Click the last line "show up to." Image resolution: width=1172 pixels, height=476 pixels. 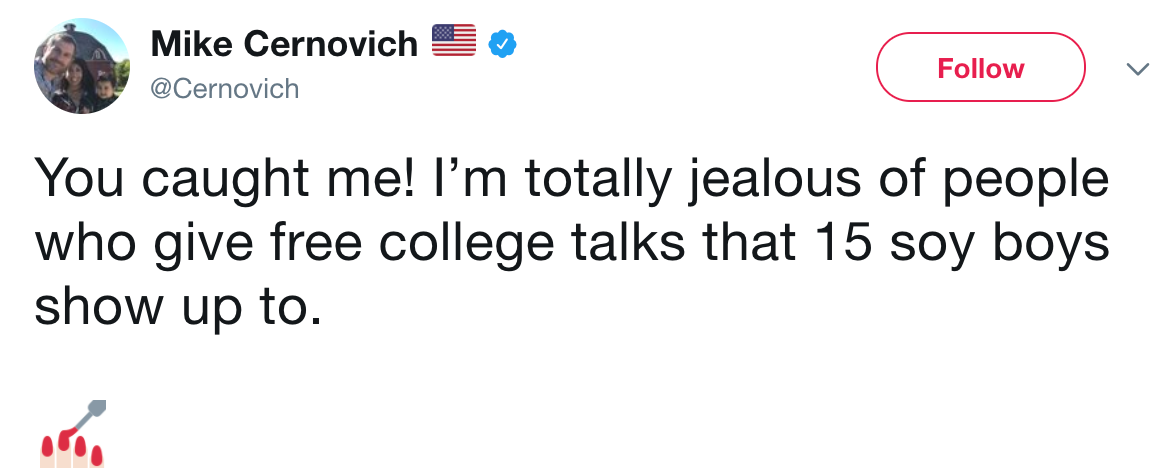click(x=179, y=309)
